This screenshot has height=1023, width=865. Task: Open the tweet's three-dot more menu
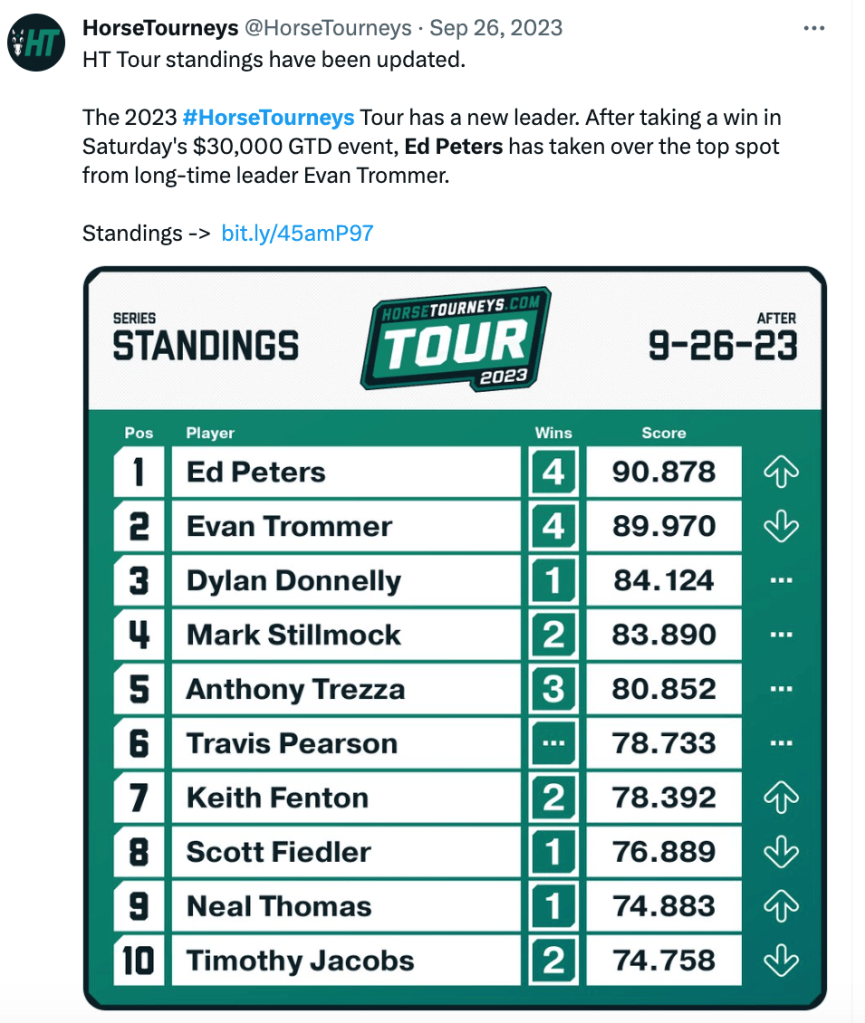(x=814, y=28)
